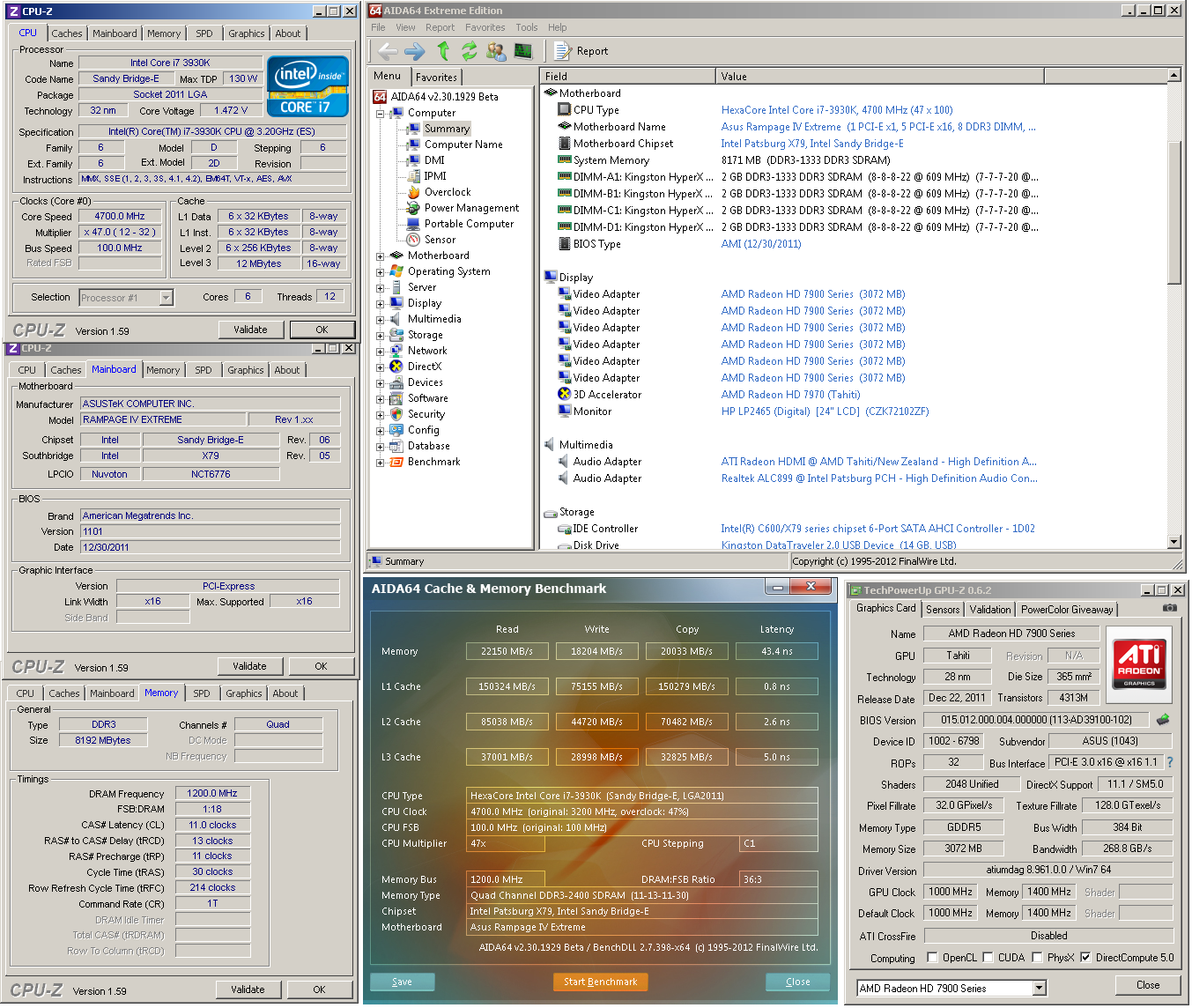
Task: Click the AIDA64 vertical scrollbar thumb
Action: (1173, 211)
